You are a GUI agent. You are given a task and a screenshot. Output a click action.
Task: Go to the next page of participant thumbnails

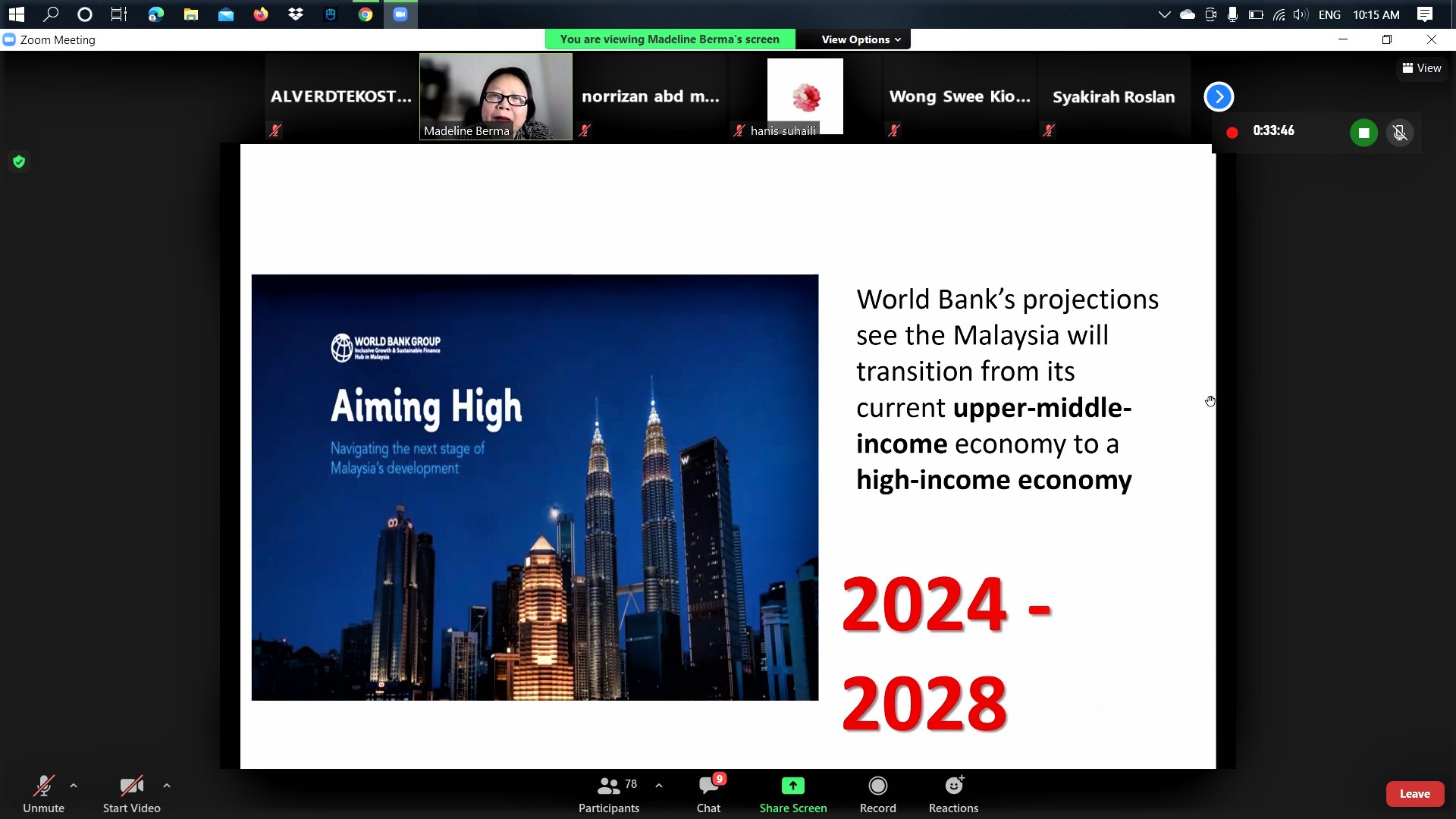pos(1219,96)
